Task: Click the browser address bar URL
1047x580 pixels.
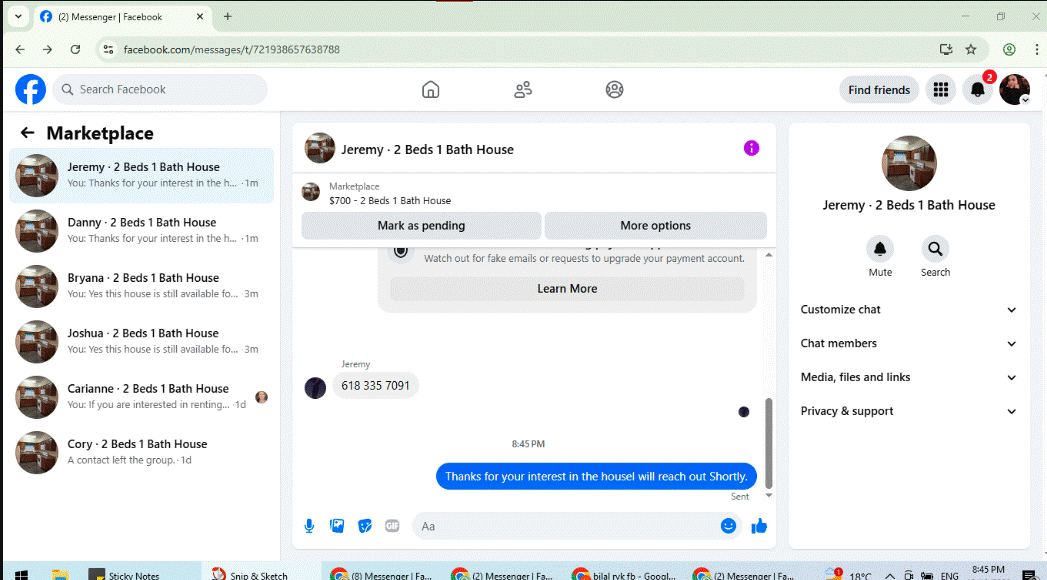Action: coord(231,49)
